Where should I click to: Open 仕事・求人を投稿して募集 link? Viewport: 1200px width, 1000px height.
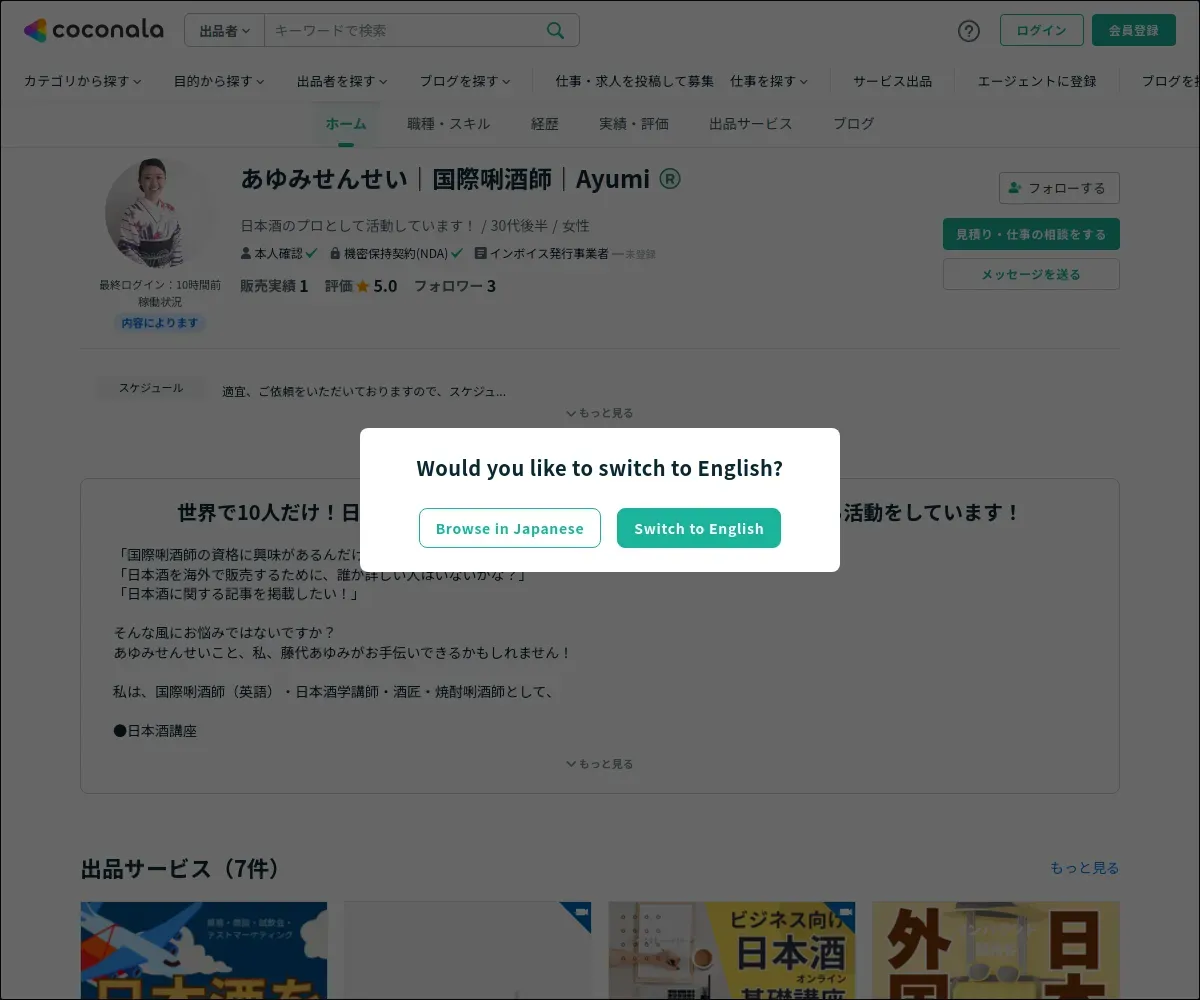pyautogui.click(x=635, y=81)
